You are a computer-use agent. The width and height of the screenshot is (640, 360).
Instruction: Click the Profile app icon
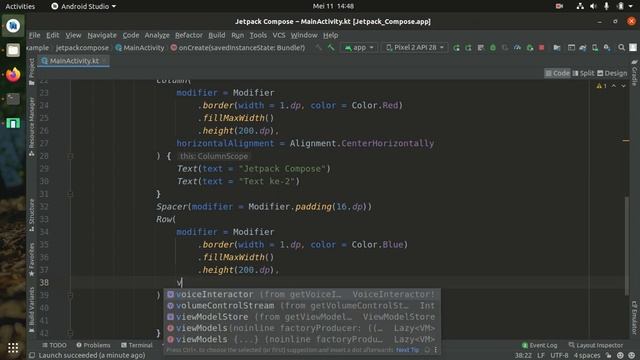(x=517, y=48)
